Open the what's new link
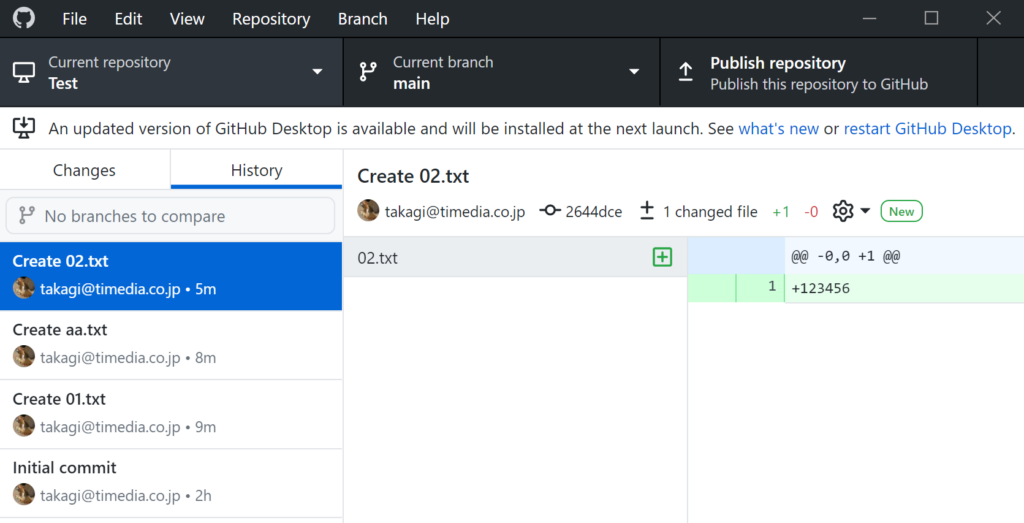1024x523 pixels. [778, 129]
